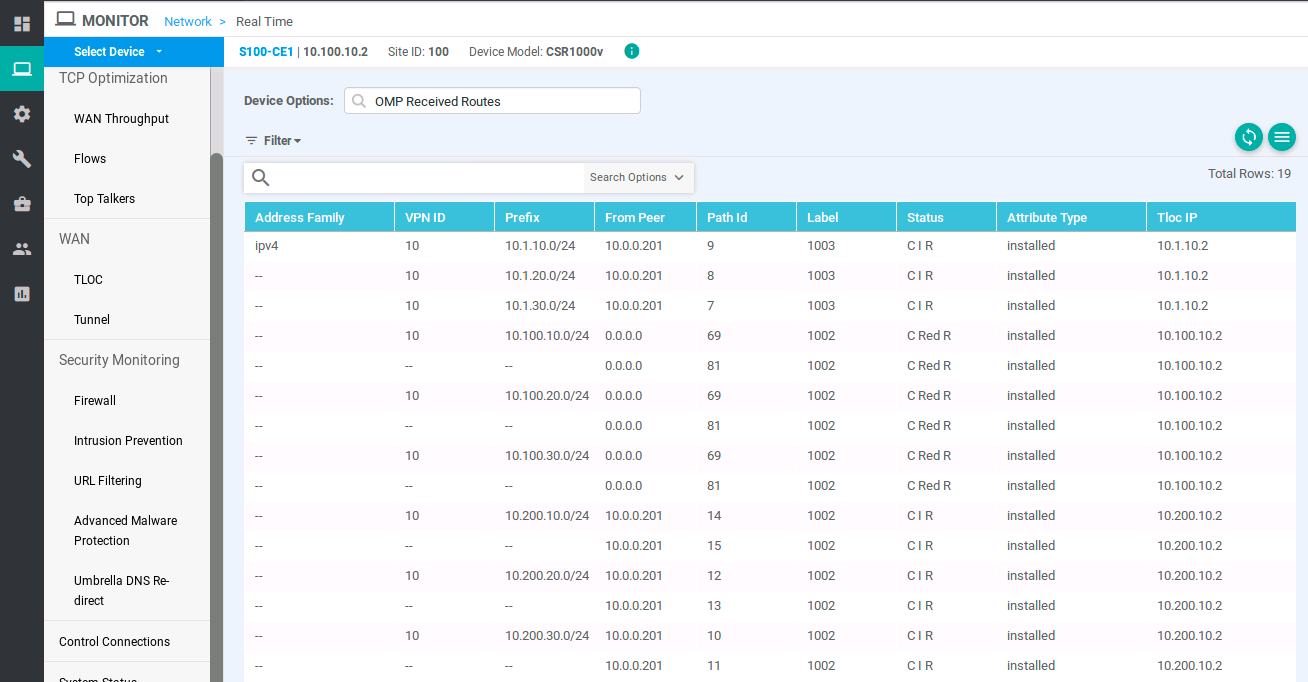Screen dimensions: 1308x682
Task: Open the Analytics chart icon in sidebar
Action: [22, 294]
